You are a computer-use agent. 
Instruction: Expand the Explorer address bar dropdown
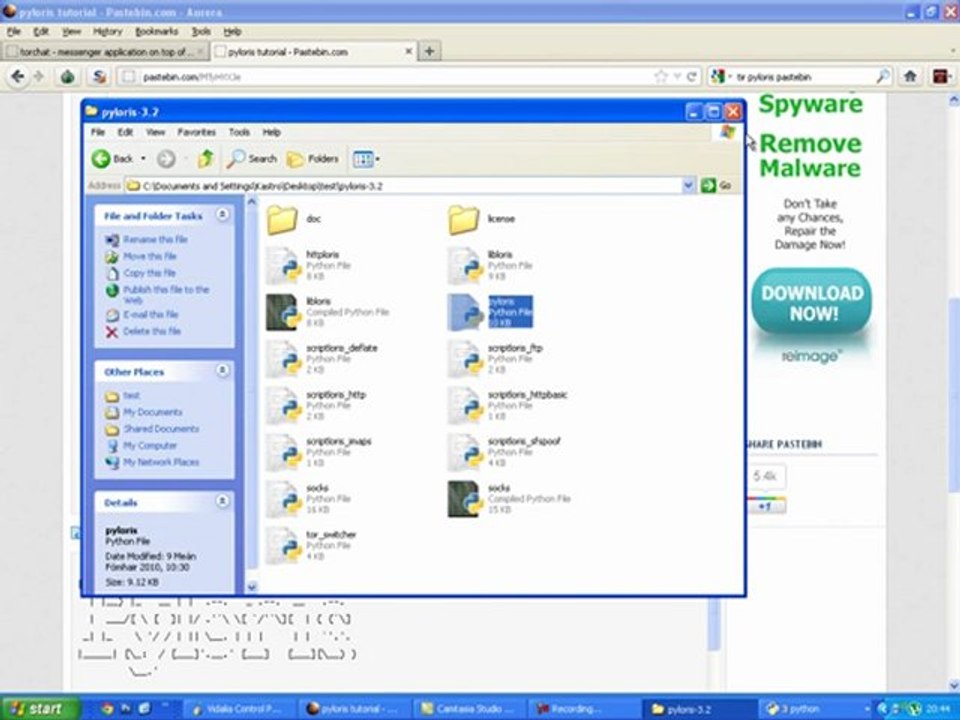pyautogui.click(x=688, y=186)
